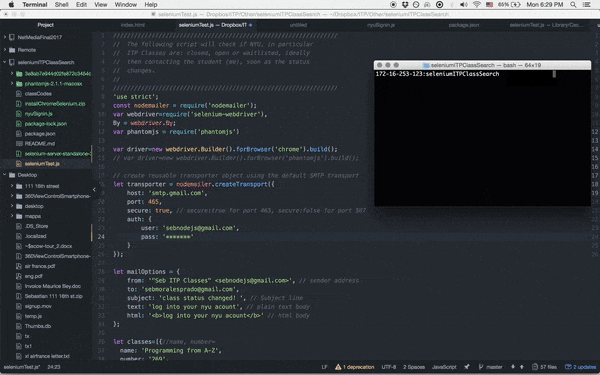
Task: Click the pin icon in status bar
Action: pos(467,367)
